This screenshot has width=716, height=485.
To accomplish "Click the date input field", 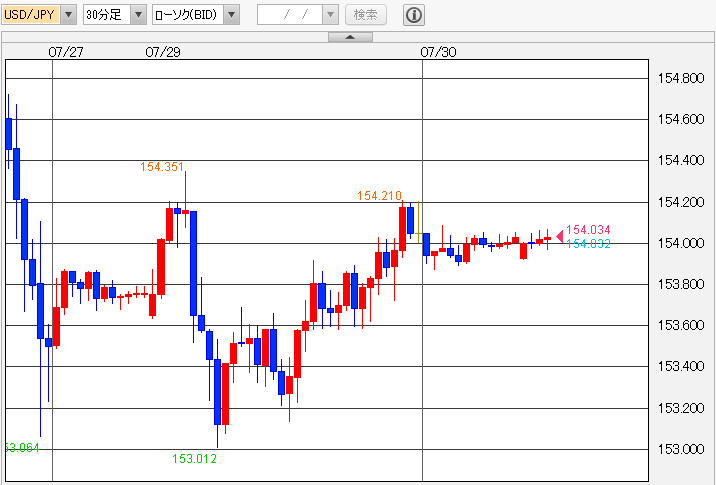I will pos(290,15).
